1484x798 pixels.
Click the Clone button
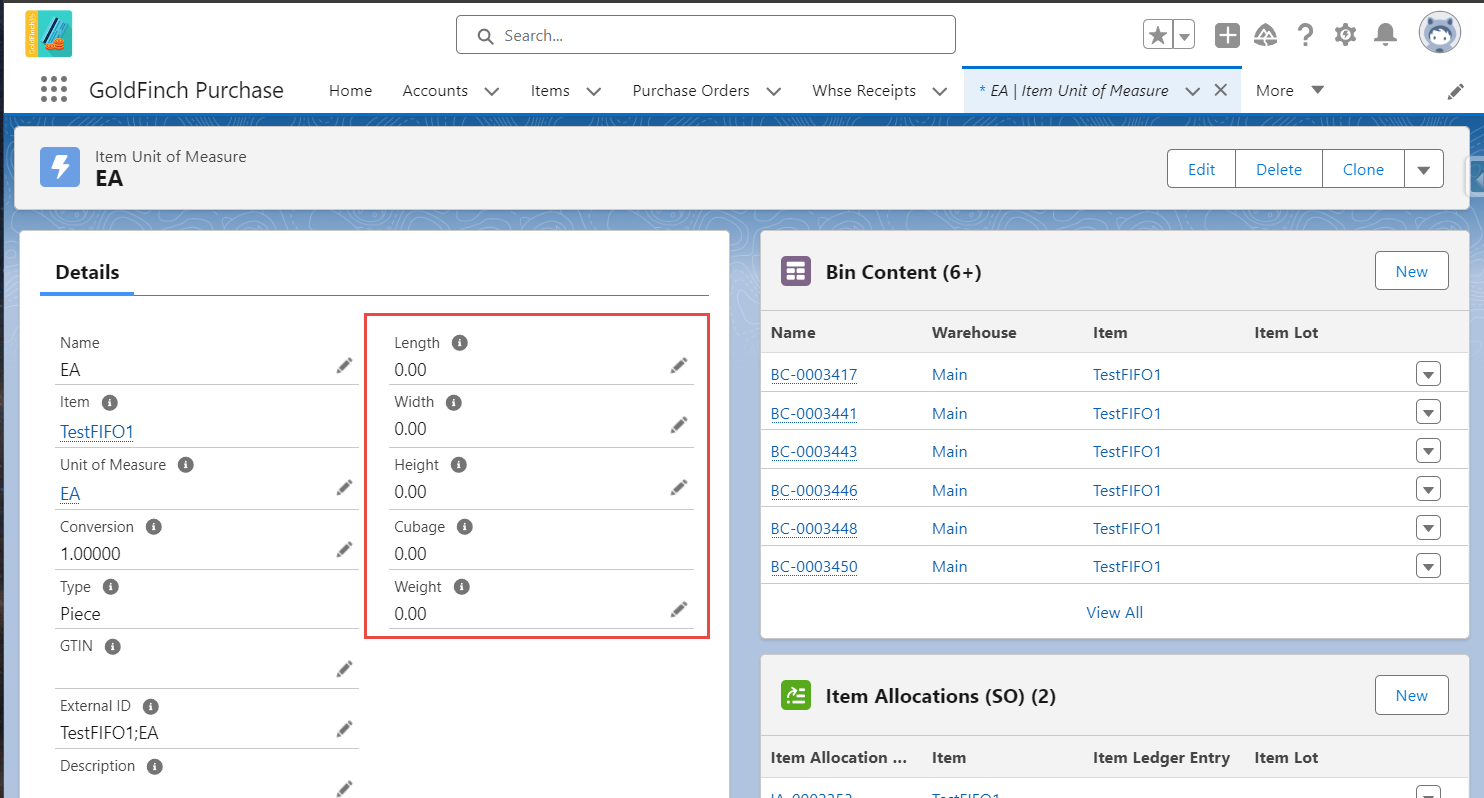[1363, 169]
